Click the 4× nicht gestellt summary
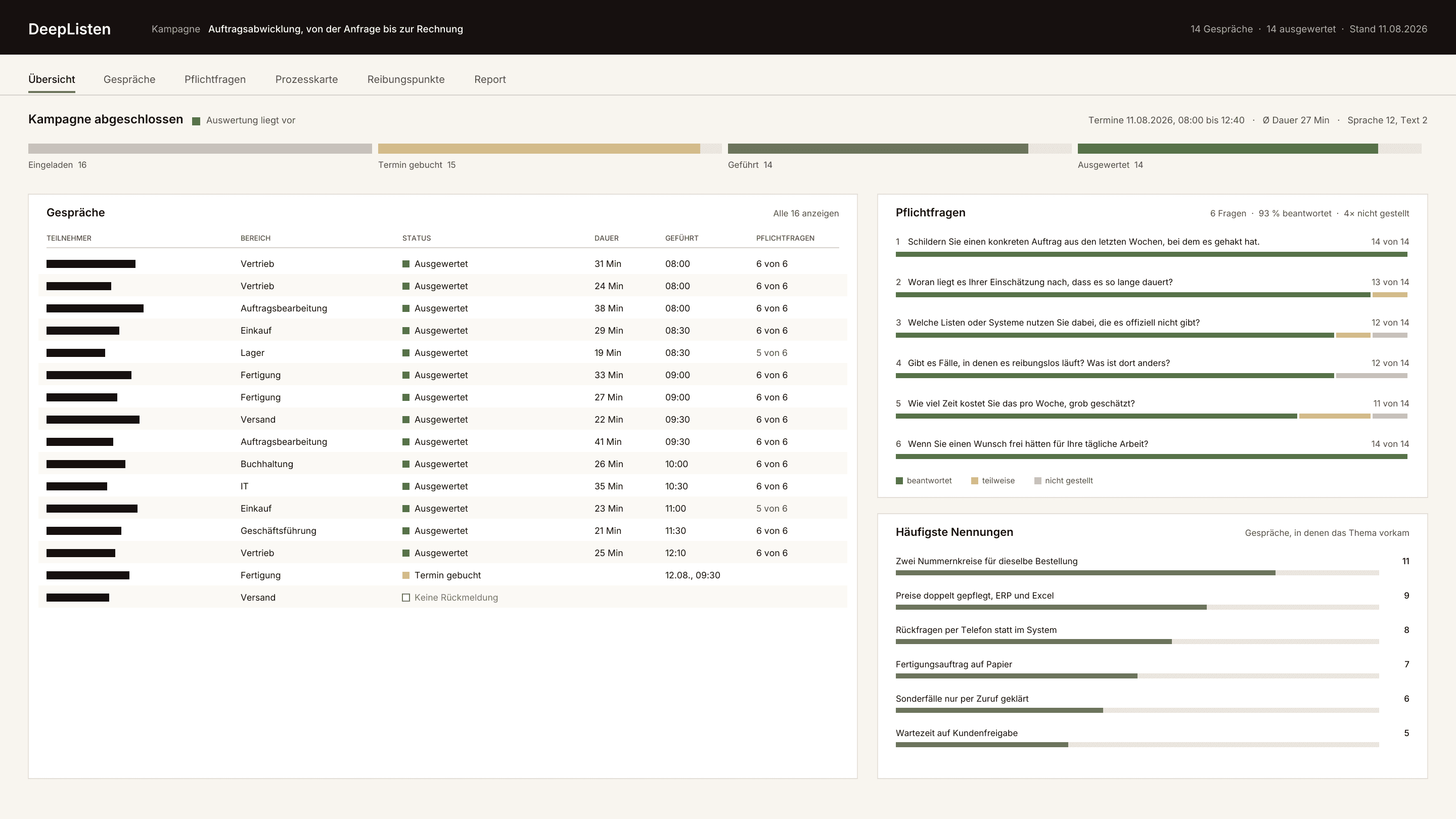1456x819 pixels. tap(1376, 213)
